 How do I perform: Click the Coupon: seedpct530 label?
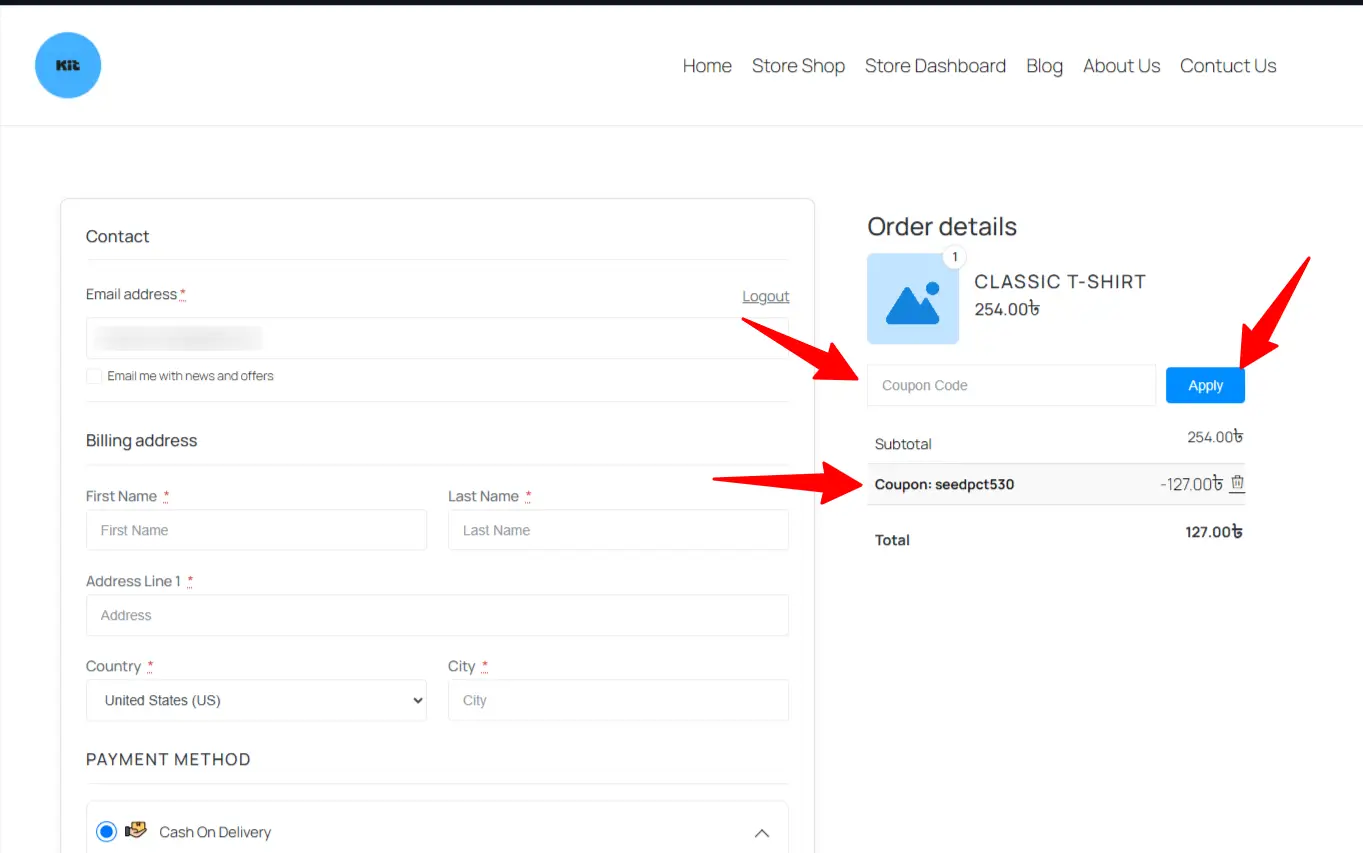(944, 484)
